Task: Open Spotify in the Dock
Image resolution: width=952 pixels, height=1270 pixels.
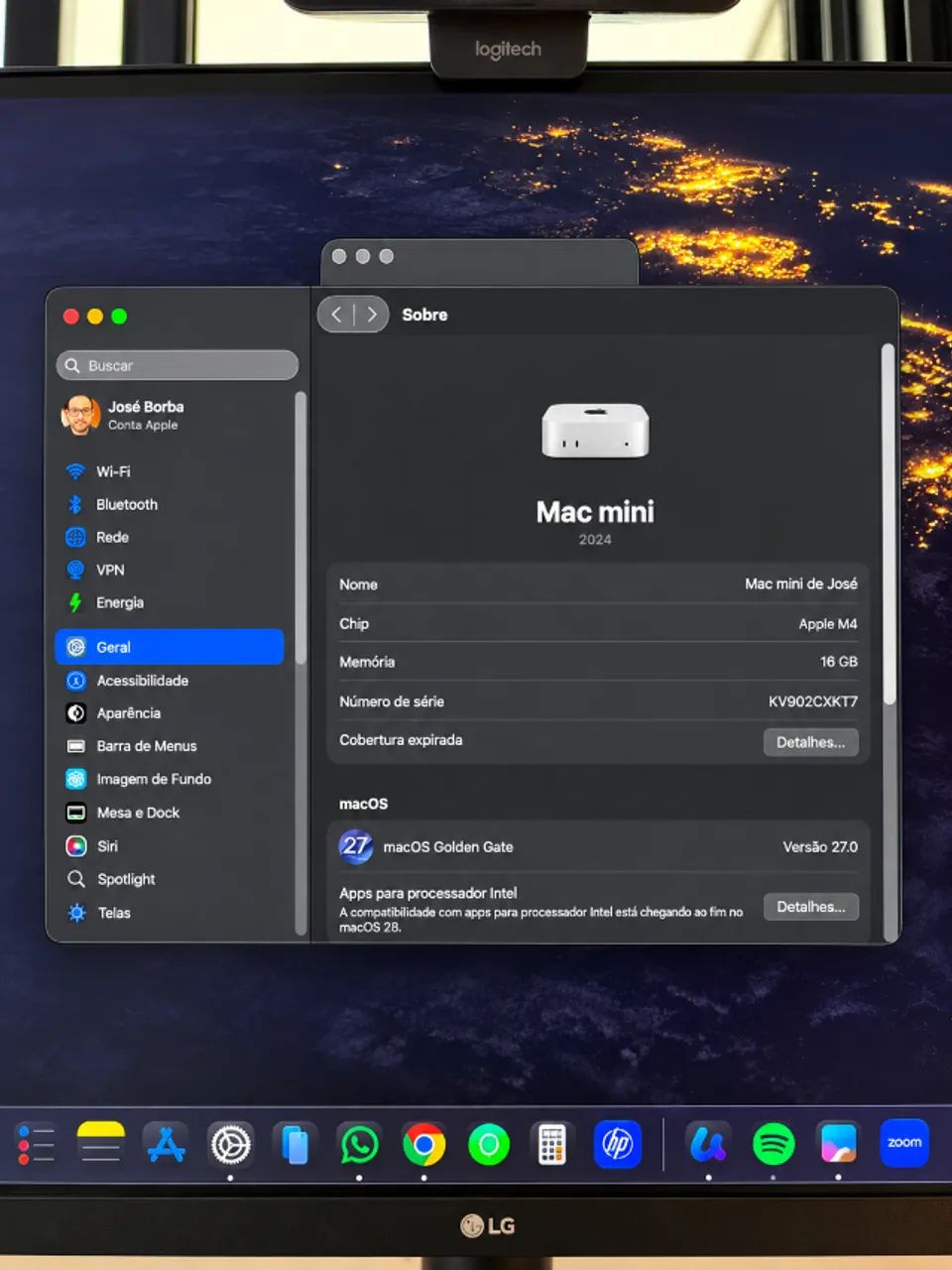Action: pos(773,1145)
